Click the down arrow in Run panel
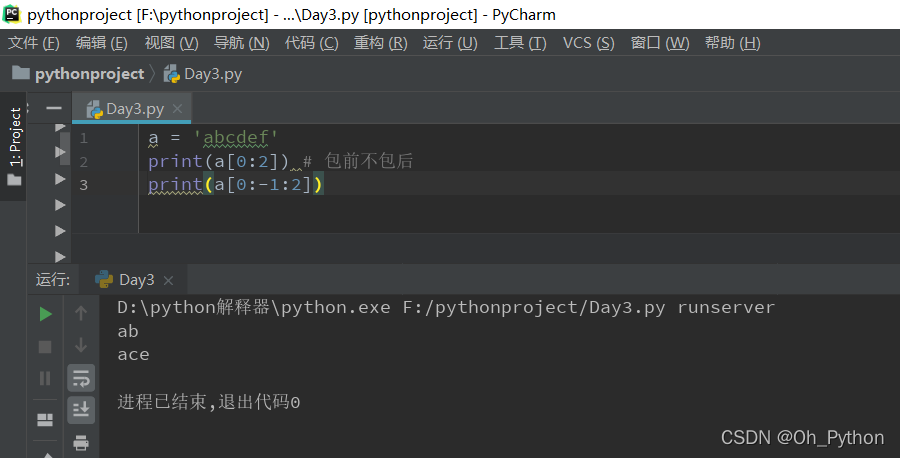This screenshot has width=900, height=458. 81,346
